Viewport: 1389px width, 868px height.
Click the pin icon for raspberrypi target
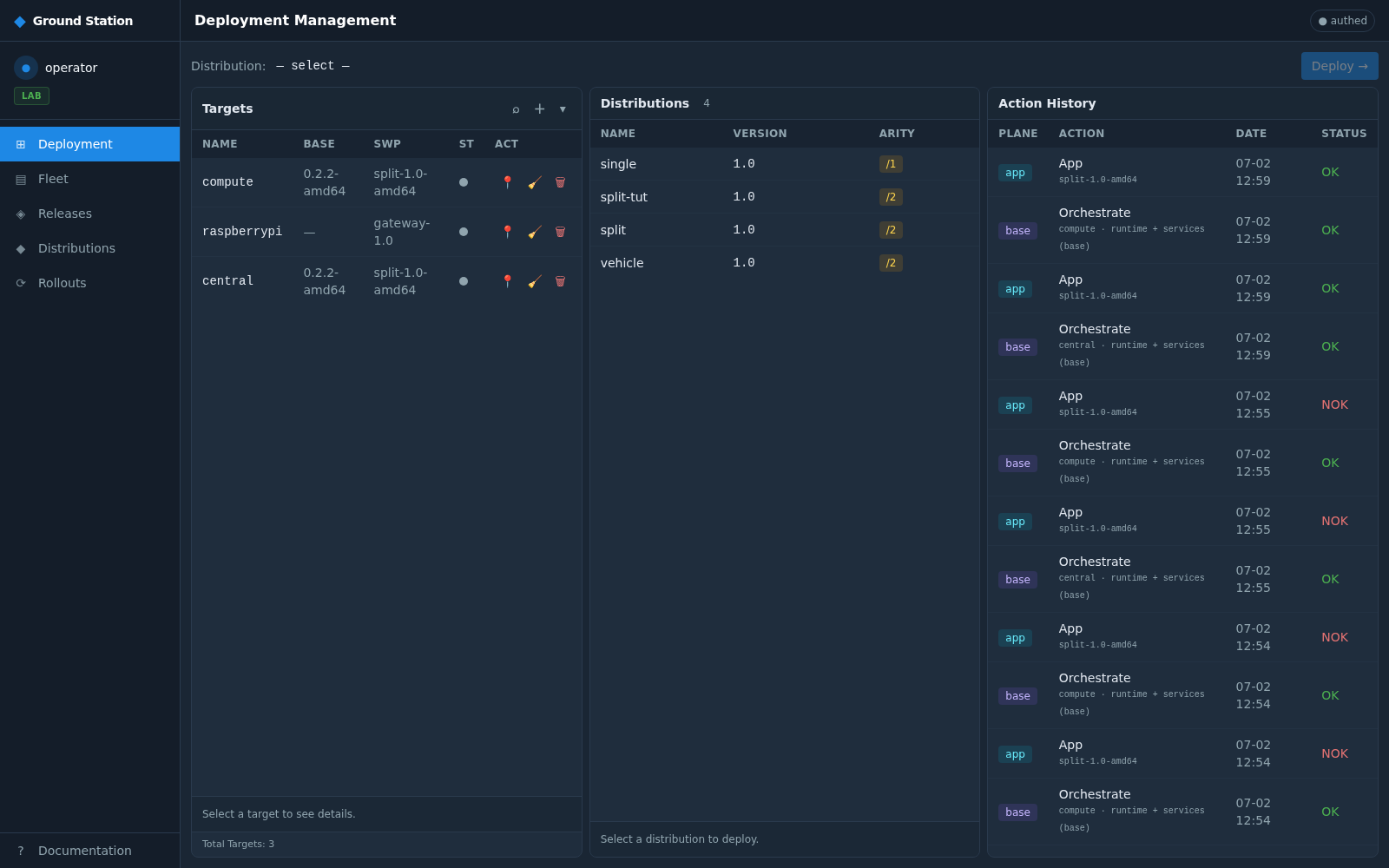(508, 232)
